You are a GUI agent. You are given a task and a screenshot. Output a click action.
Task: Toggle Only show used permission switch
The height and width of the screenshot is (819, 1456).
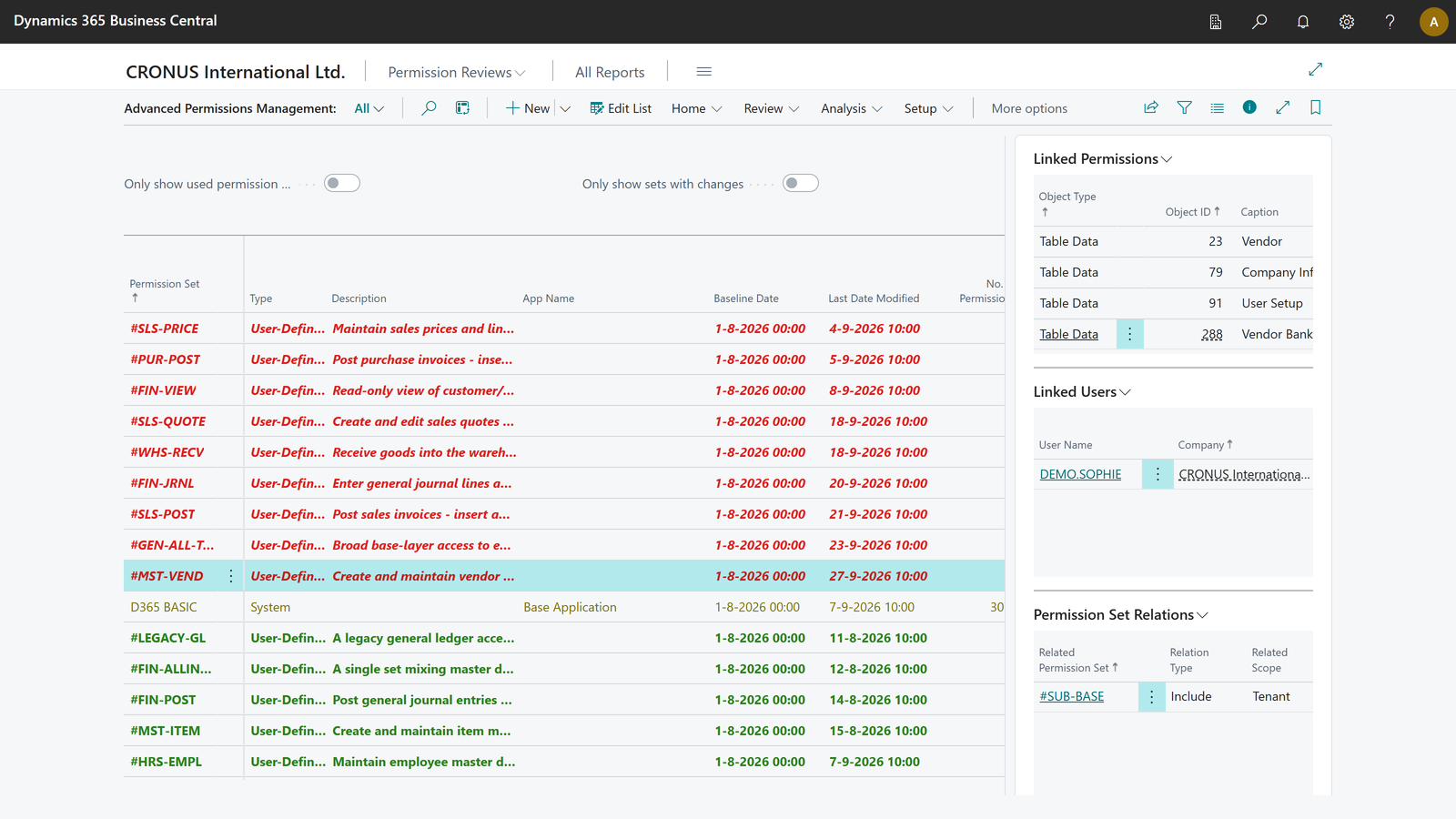coord(342,184)
